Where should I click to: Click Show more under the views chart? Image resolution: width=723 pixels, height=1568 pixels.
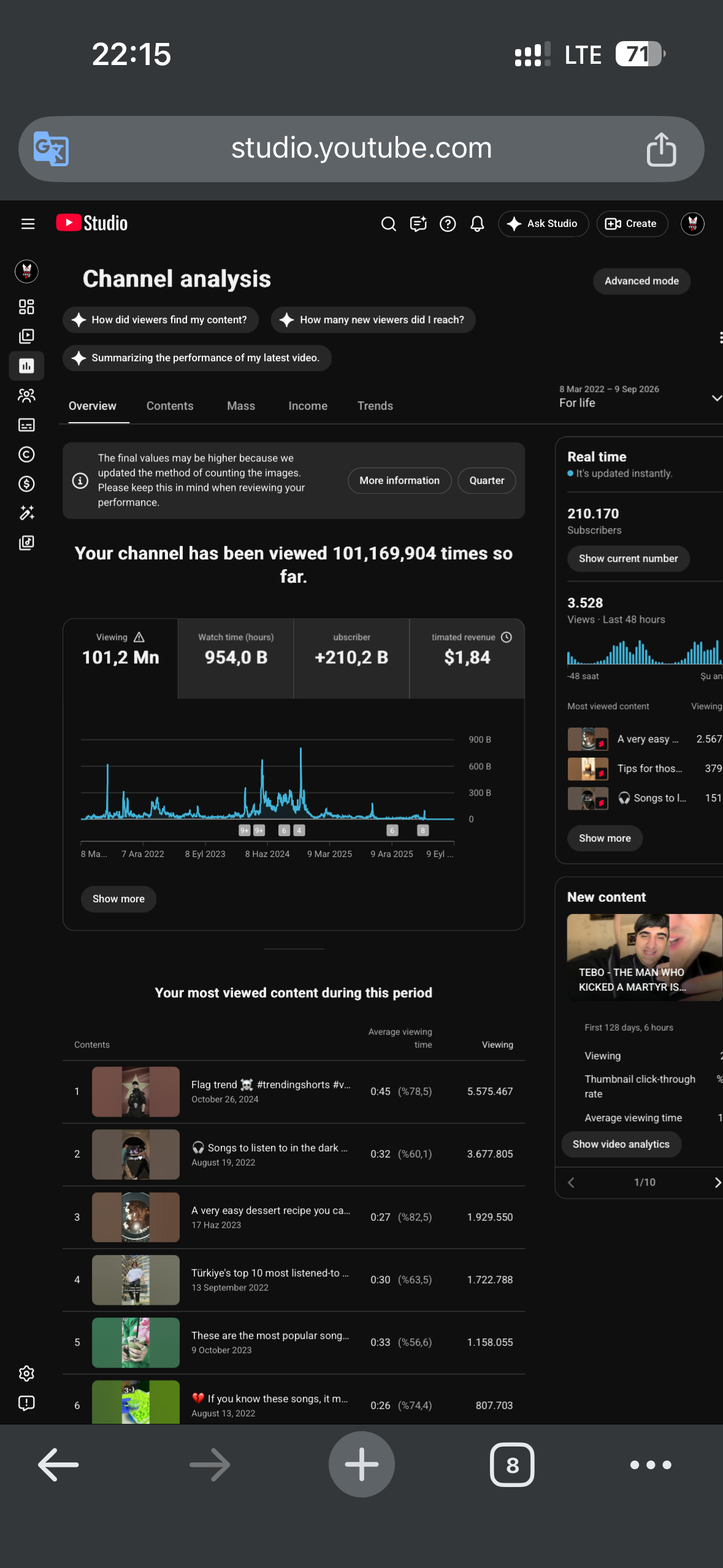click(118, 899)
